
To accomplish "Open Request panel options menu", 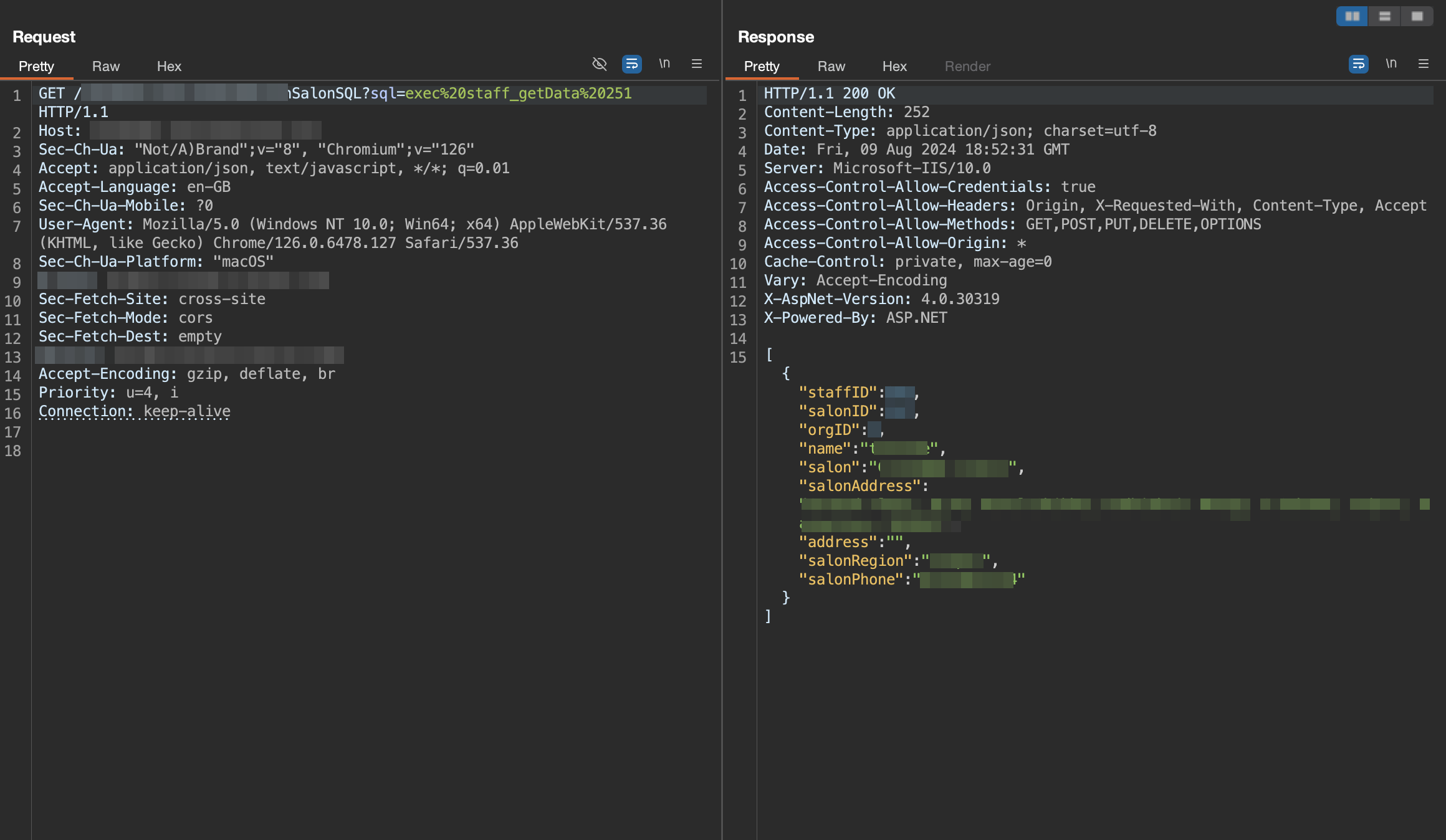I will (x=697, y=64).
